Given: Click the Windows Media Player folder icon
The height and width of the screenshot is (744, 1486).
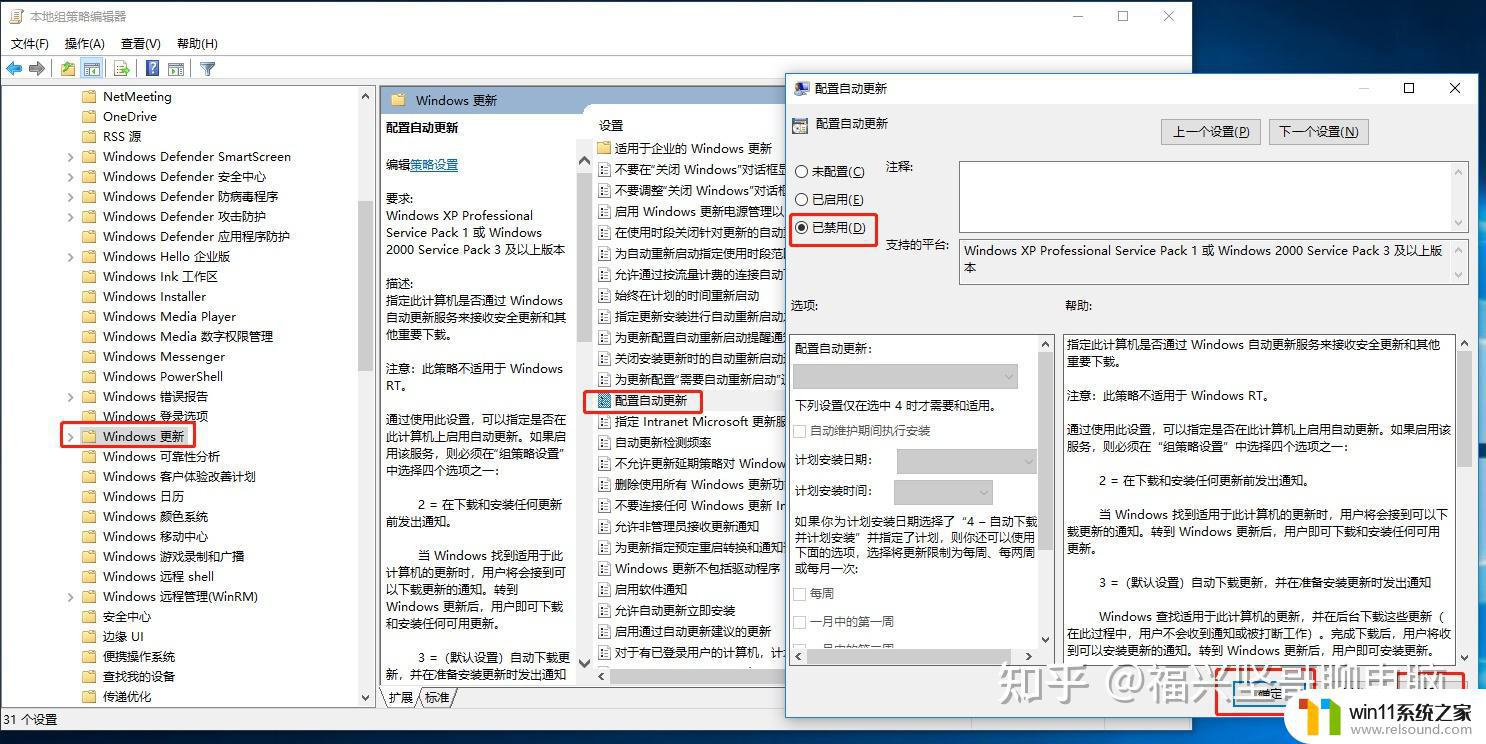Looking at the screenshot, I should pos(88,317).
